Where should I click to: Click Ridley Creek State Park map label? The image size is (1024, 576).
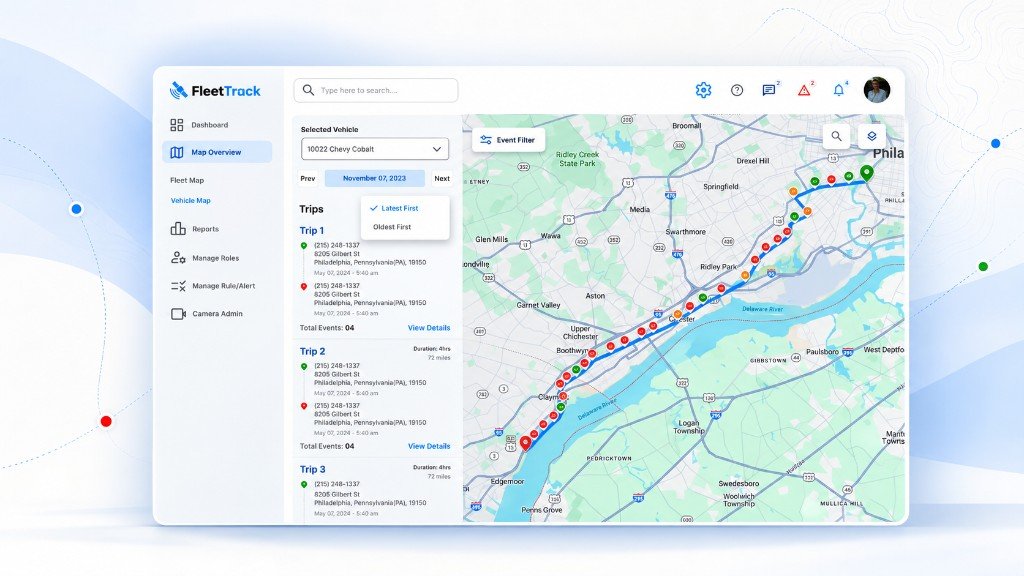(x=577, y=159)
